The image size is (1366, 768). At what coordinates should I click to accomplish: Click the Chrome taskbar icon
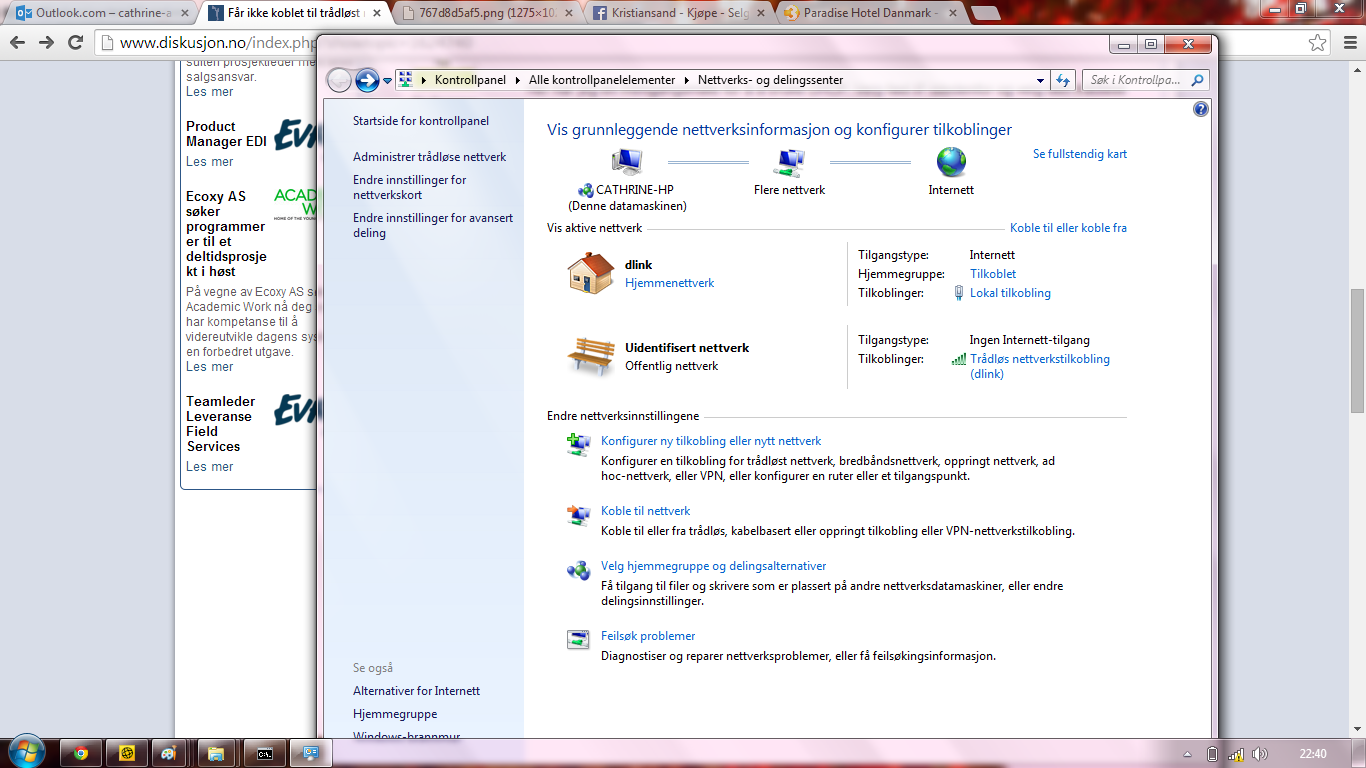point(81,753)
